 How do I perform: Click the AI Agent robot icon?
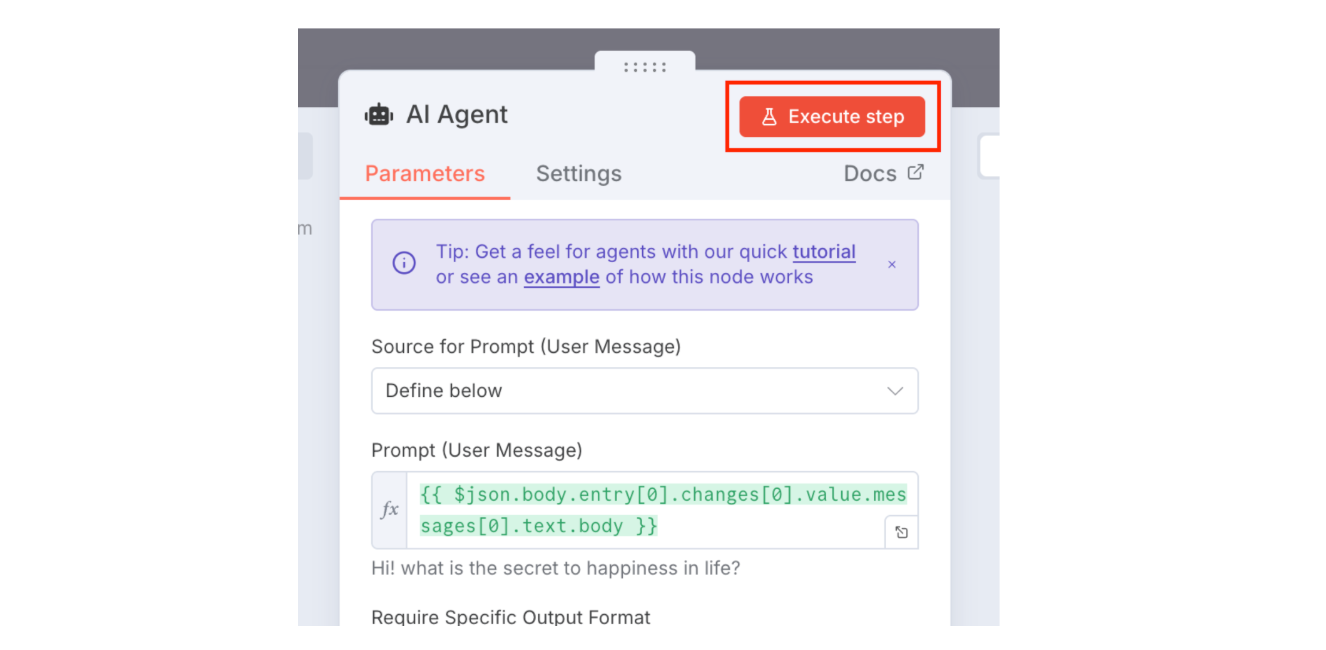coord(379,115)
